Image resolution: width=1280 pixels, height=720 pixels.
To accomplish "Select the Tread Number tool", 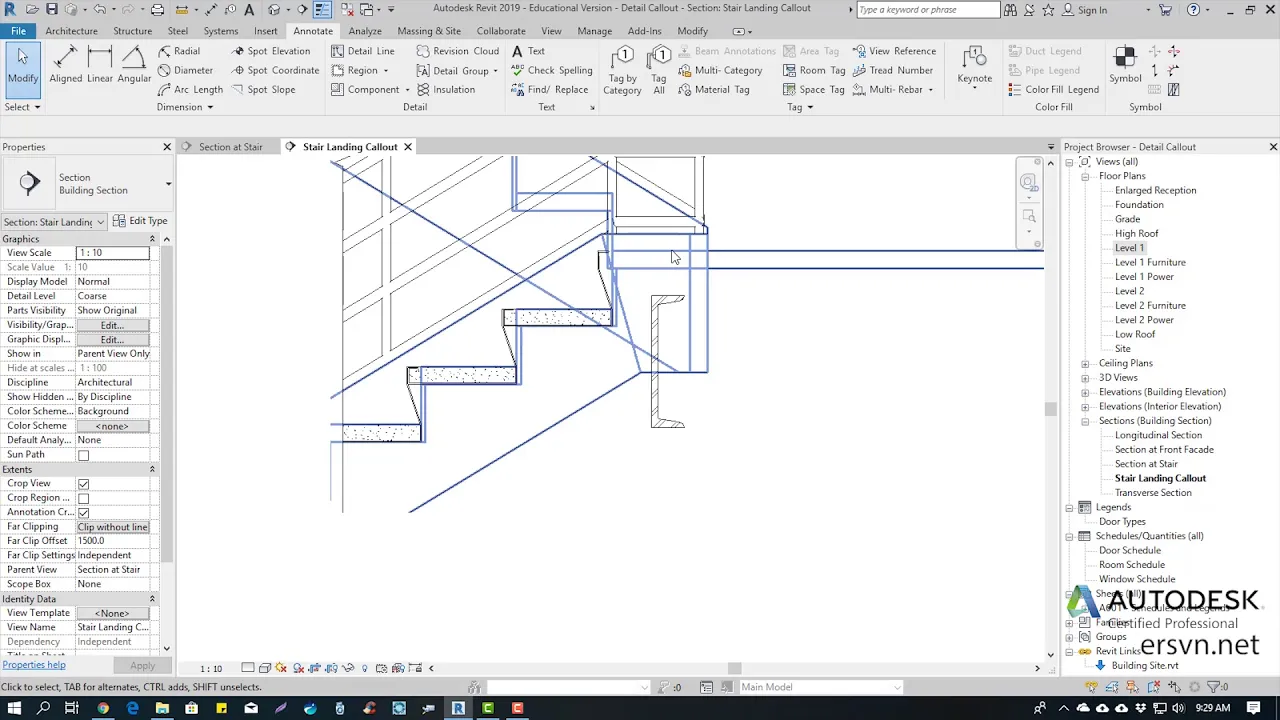I will (x=892, y=70).
